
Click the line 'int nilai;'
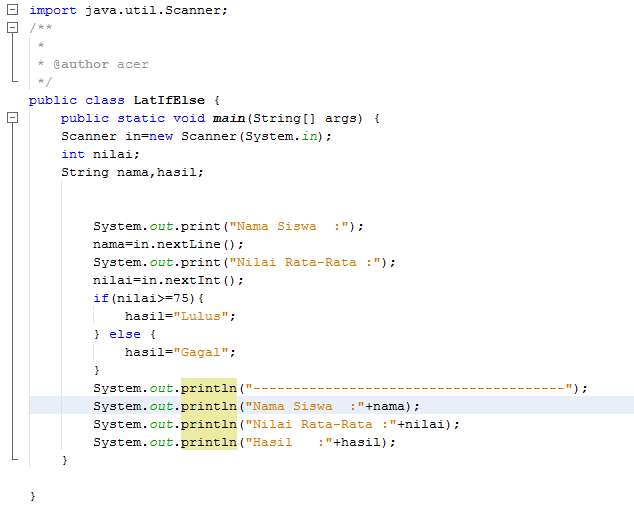[100, 154]
